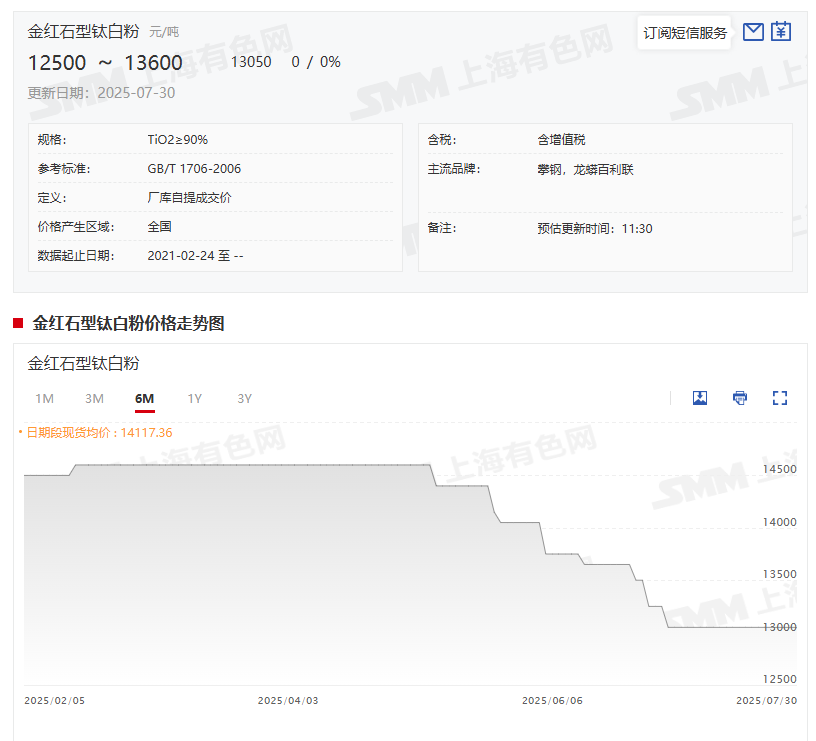Print the price trend chart
The width and height of the screenshot is (816, 741).
(x=740, y=398)
